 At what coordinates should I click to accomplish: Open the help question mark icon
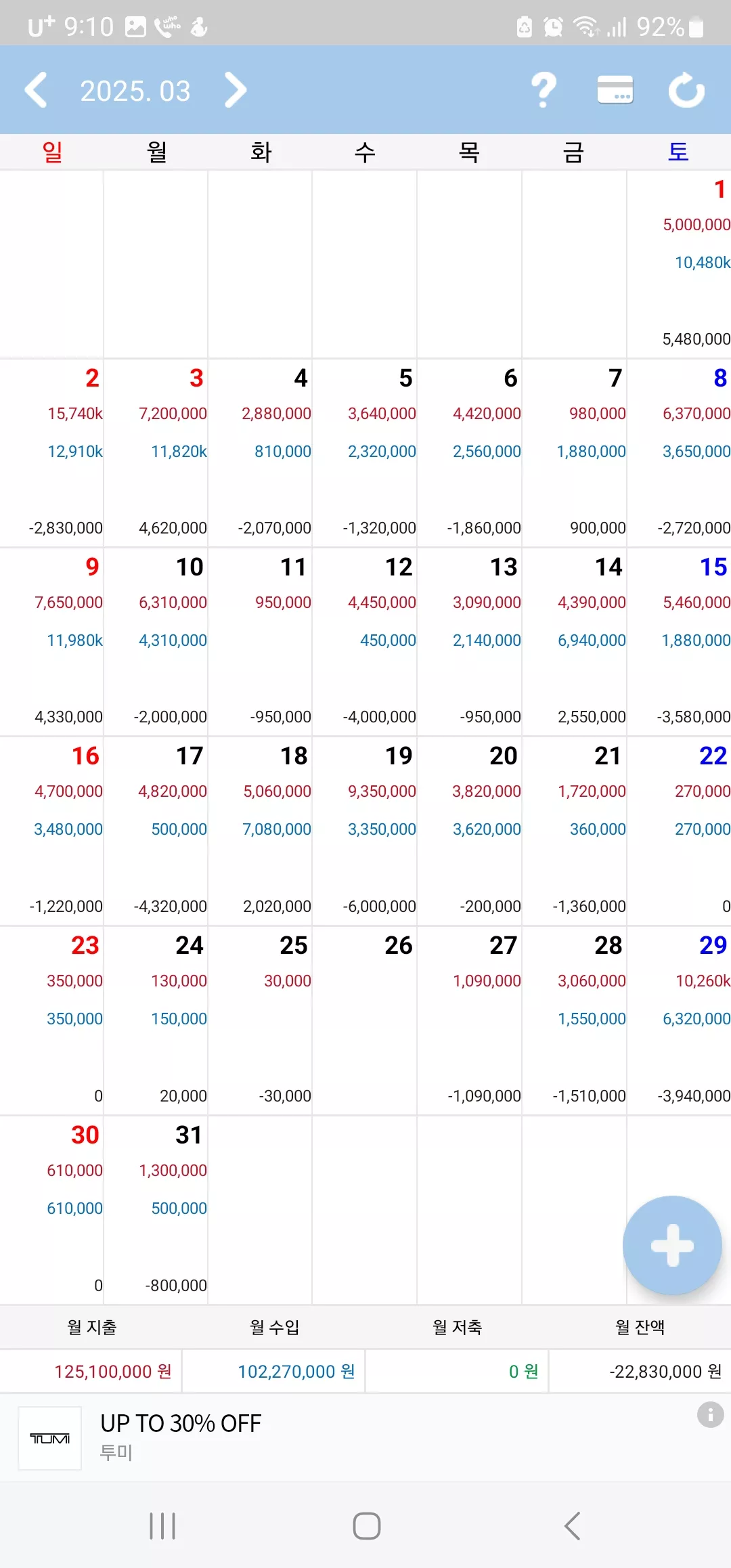point(544,90)
